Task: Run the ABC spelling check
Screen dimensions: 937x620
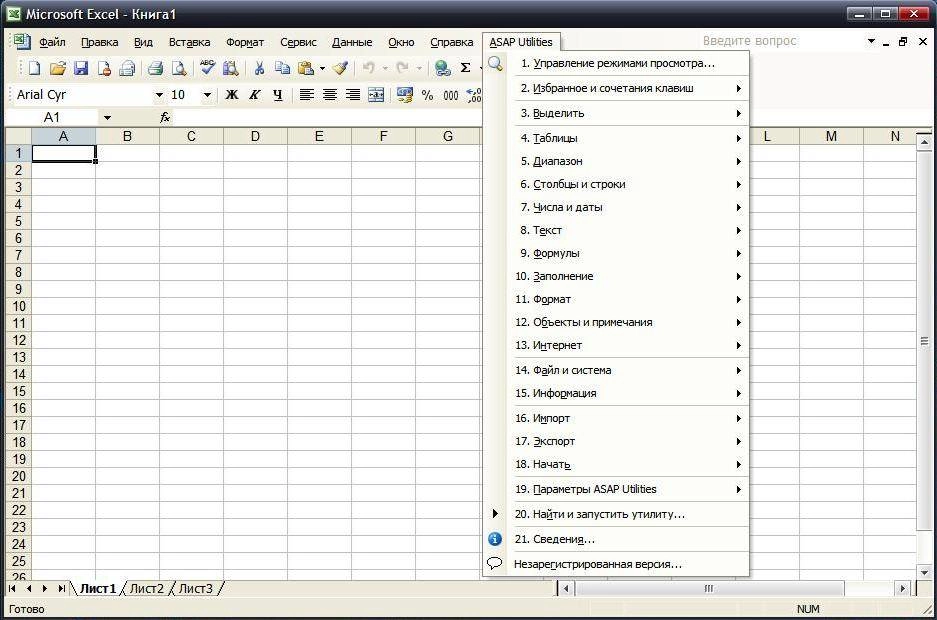Action: (207, 68)
